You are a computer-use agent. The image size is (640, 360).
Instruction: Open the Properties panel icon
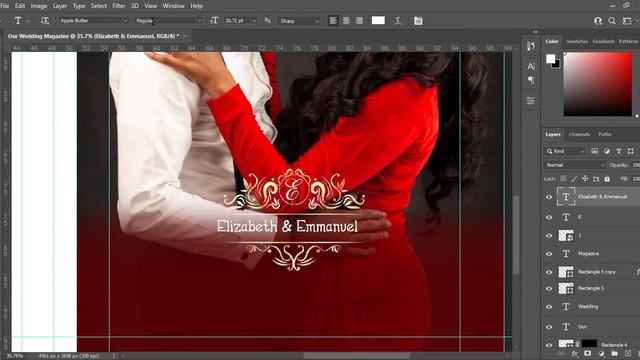tap(531, 100)
